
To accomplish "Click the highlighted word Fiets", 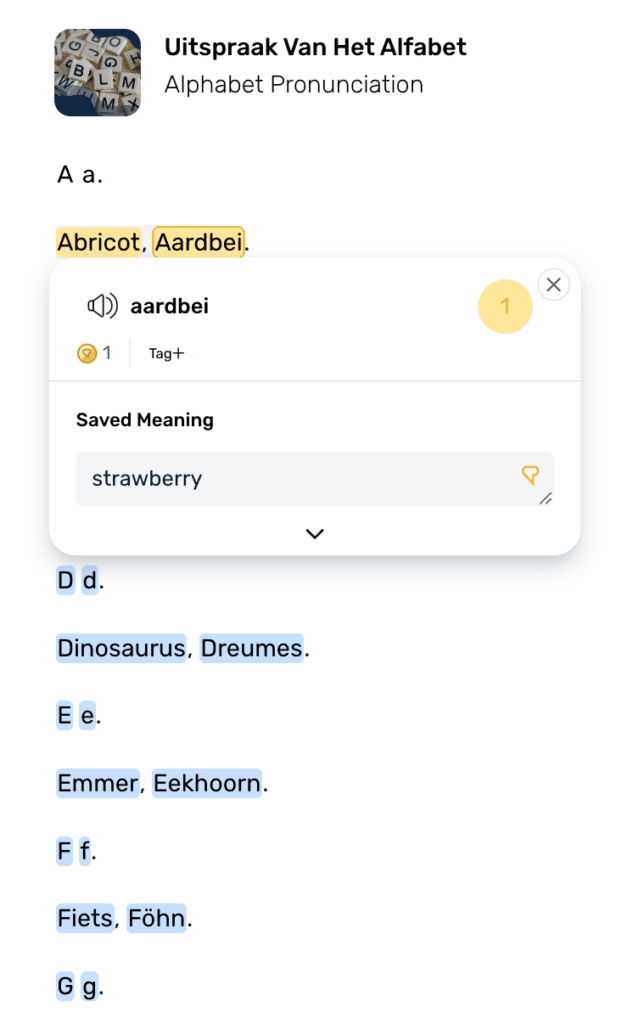I will coord(84,918).
